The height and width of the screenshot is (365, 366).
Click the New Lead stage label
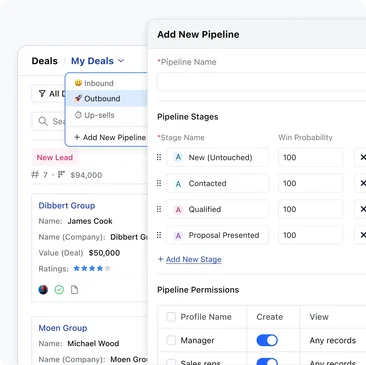(x=55, y=157)
